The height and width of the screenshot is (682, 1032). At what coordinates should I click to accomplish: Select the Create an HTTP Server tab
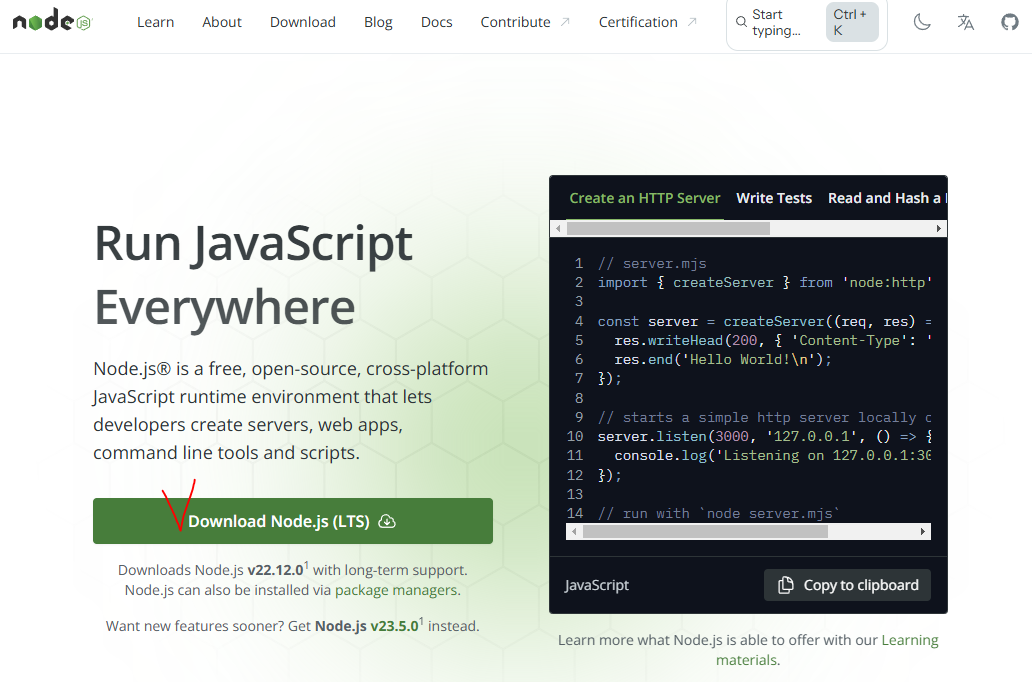[645, 198]
